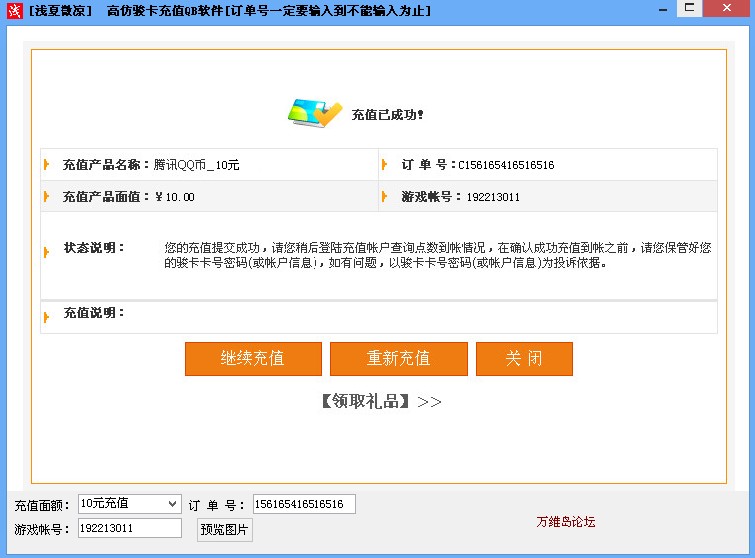Click the ¥10.00 face value

point(175,197)
